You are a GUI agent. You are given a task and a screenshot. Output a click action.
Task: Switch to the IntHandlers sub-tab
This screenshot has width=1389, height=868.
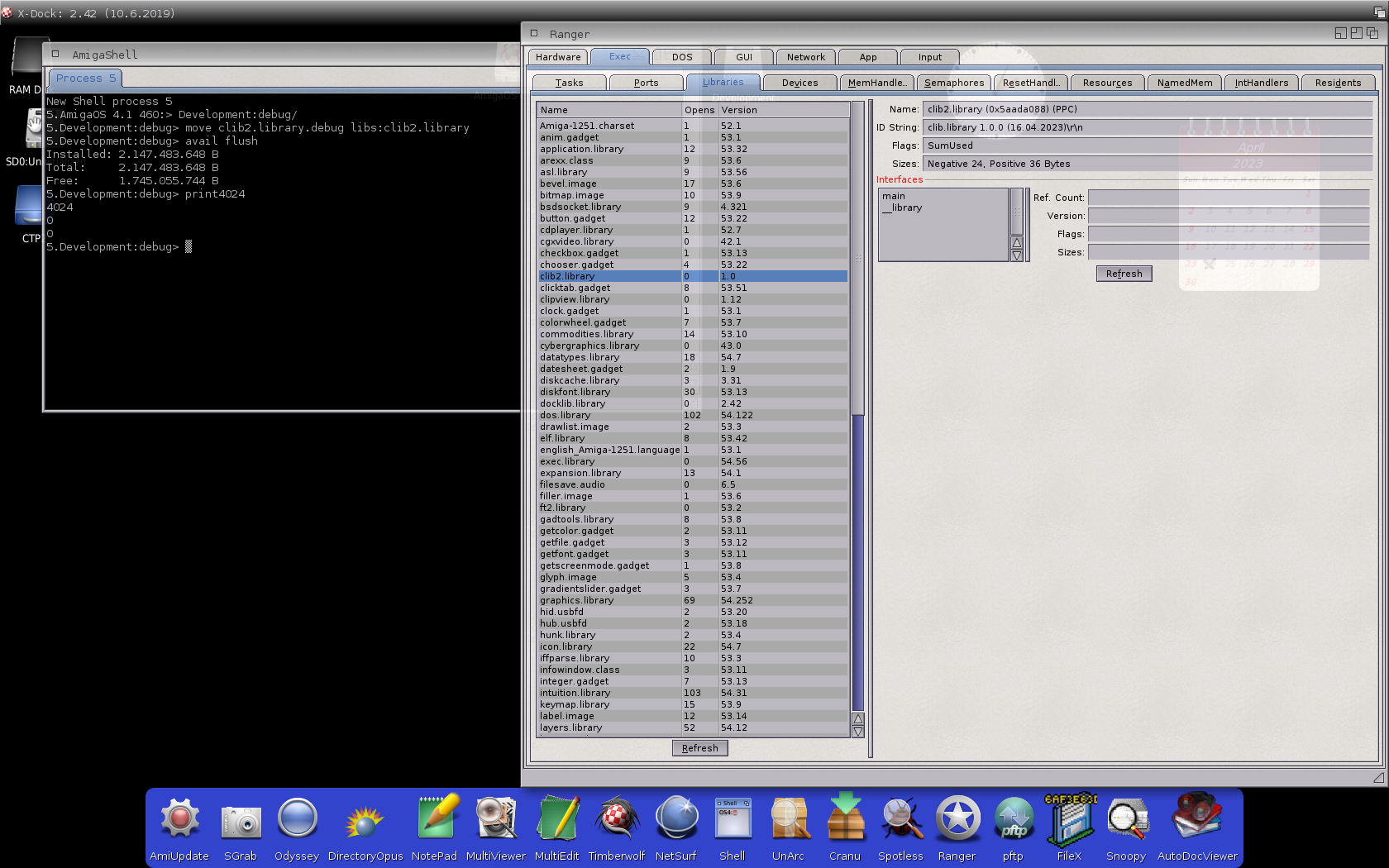[x=1261, y=83]
